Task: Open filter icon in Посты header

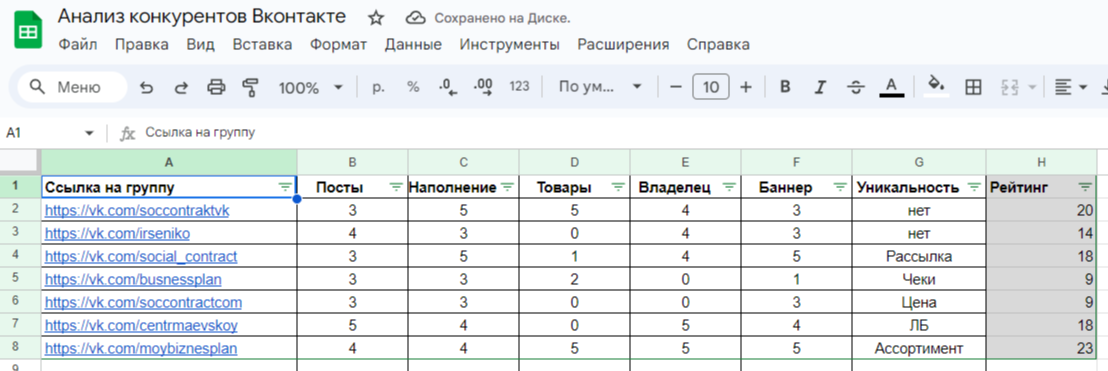Action: point(396,187)
